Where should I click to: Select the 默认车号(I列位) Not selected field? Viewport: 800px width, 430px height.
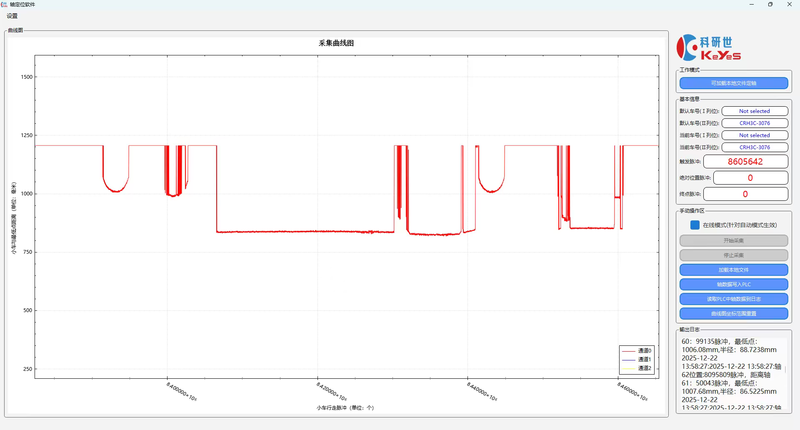[754, 111]
